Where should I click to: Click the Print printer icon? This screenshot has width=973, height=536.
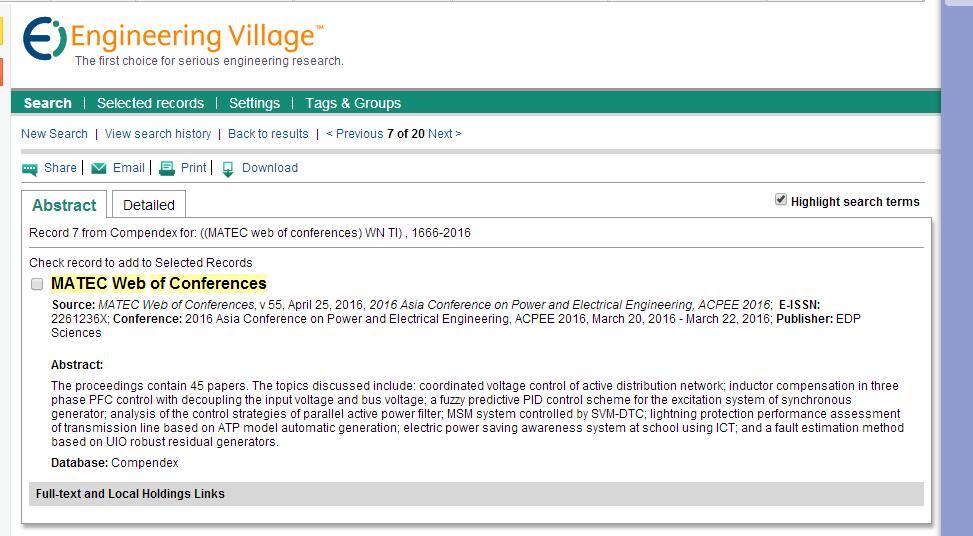[167, 168]
